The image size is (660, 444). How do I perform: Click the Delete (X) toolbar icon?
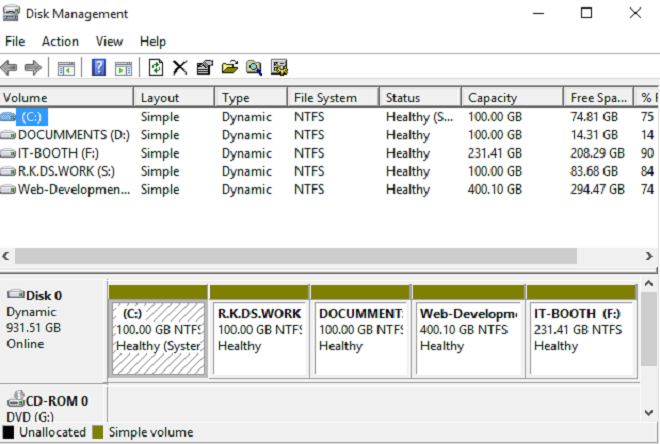tap(180, 68)
